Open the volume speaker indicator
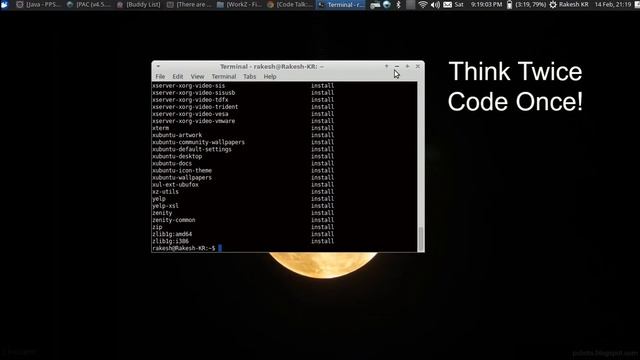Viewport: 640px width, 360px height. 435,5
